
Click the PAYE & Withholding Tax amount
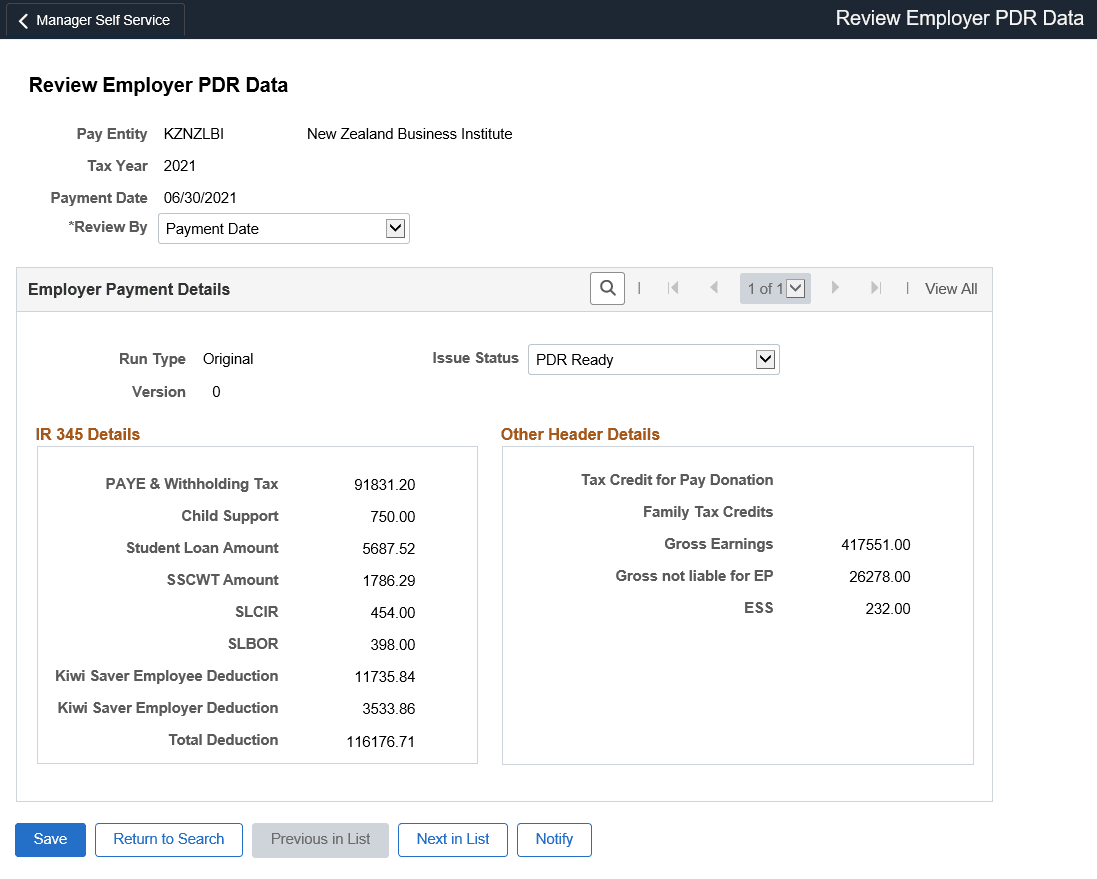384,484
